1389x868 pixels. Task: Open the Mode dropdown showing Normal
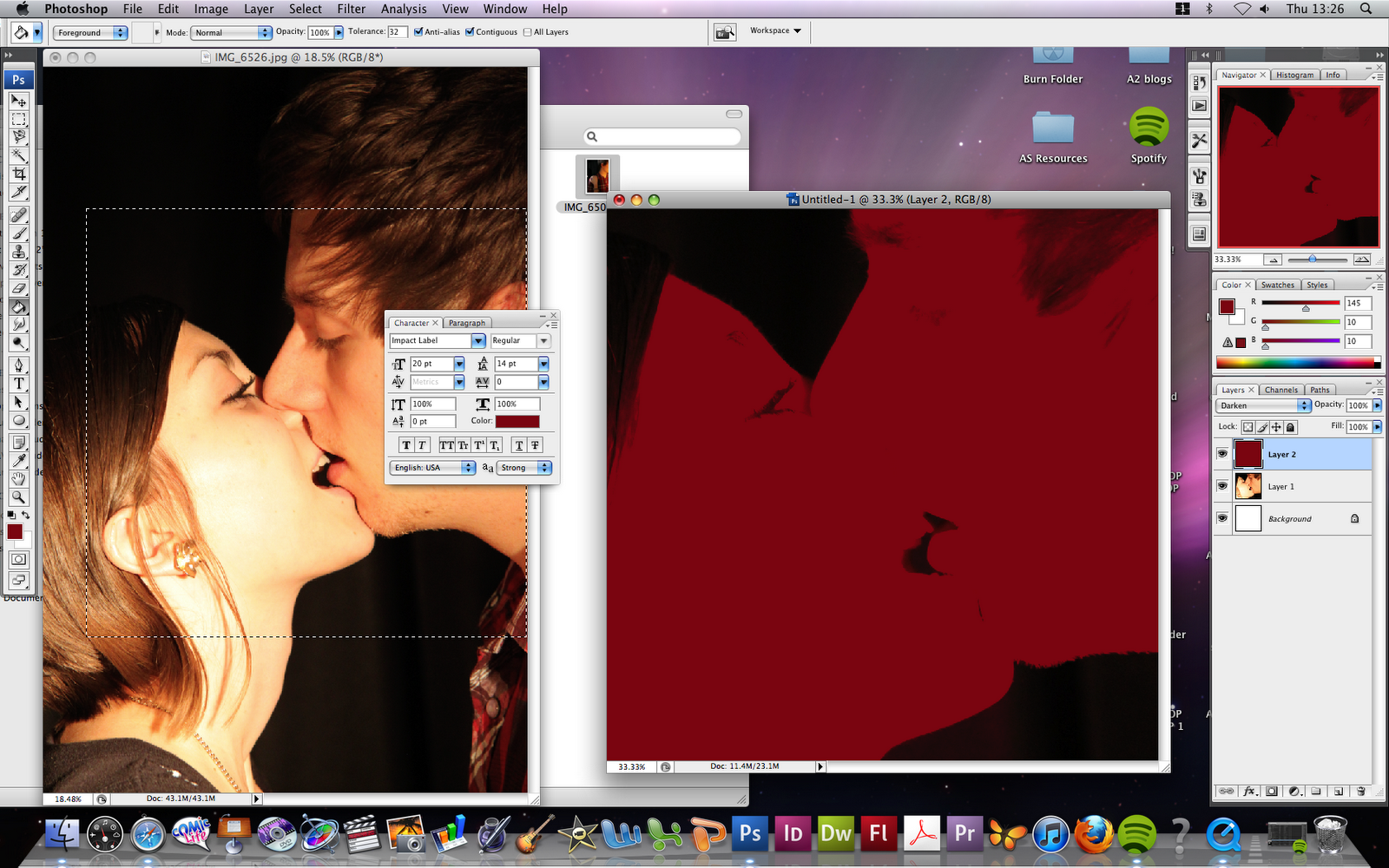point(232,32)
